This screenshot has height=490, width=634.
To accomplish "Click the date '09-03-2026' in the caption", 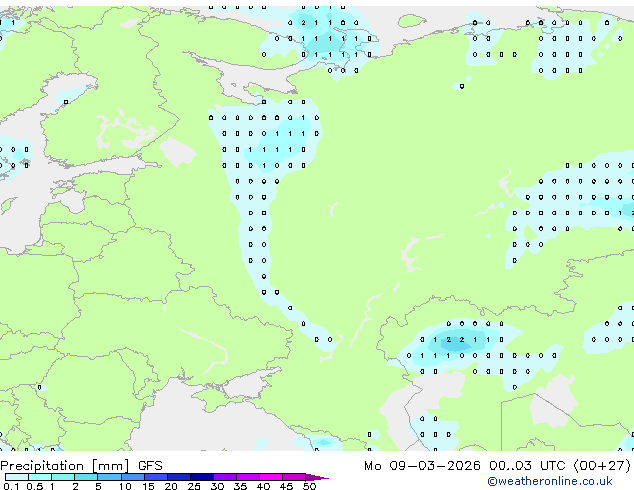I will pyautogui.click(x=435, y=466).
